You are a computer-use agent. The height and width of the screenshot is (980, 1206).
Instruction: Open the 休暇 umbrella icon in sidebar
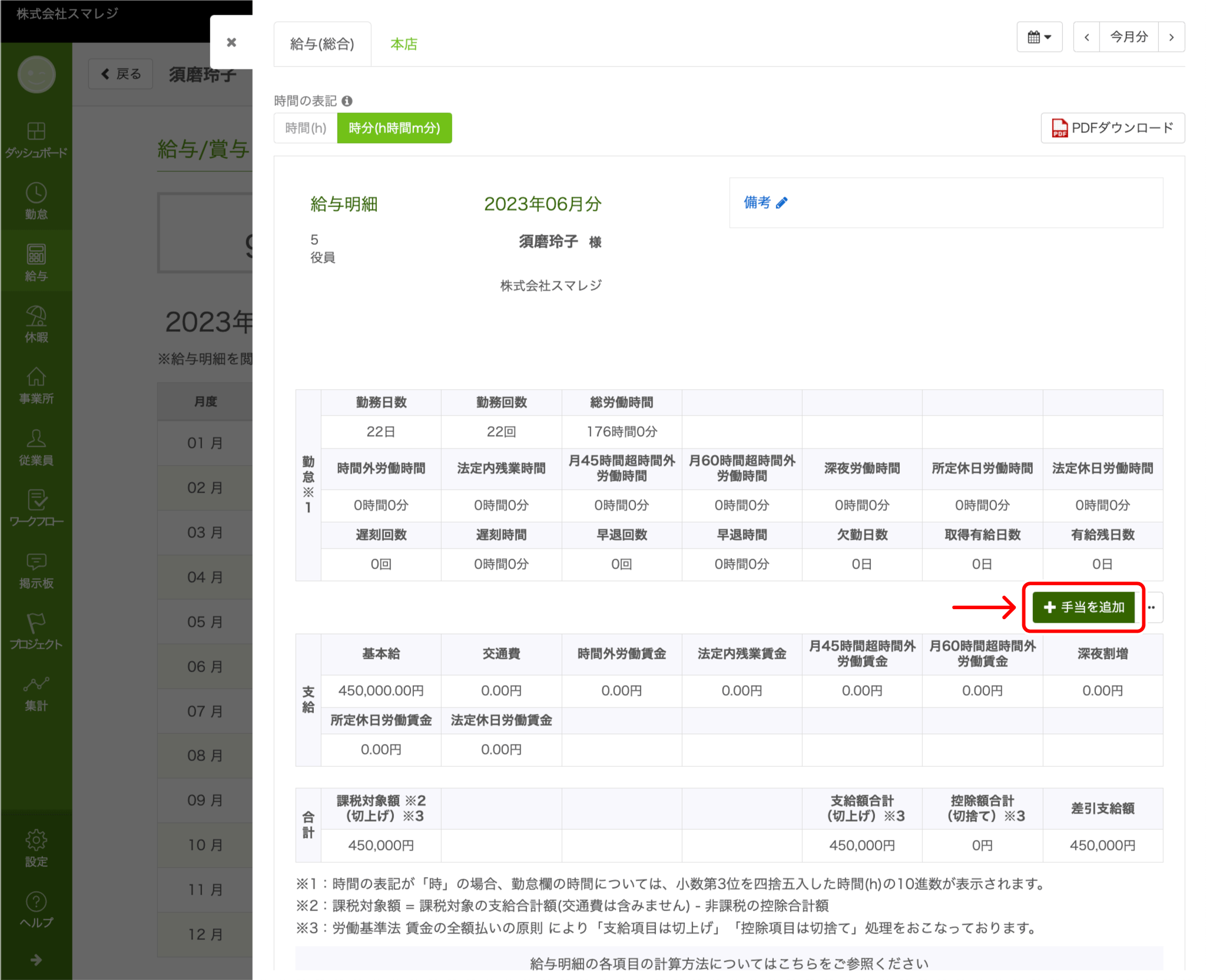pos(36,324)
